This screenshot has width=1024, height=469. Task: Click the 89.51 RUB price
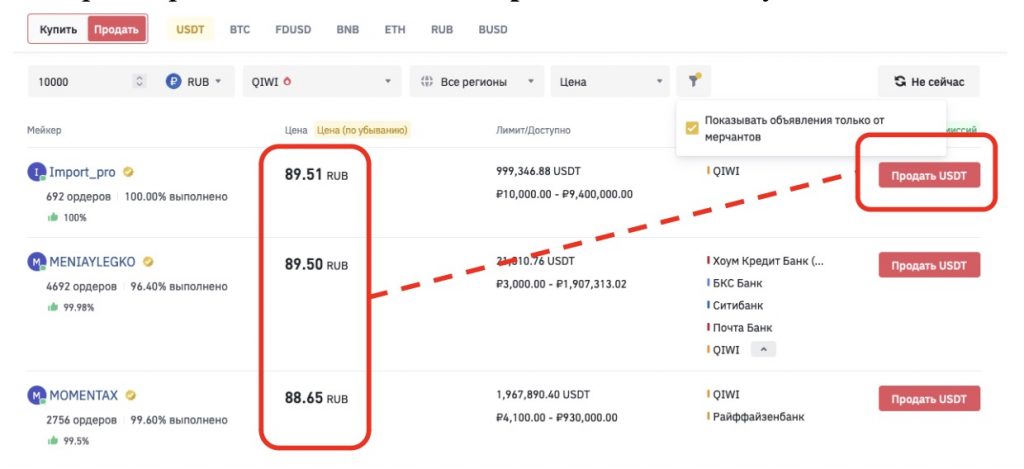(316, 174)
